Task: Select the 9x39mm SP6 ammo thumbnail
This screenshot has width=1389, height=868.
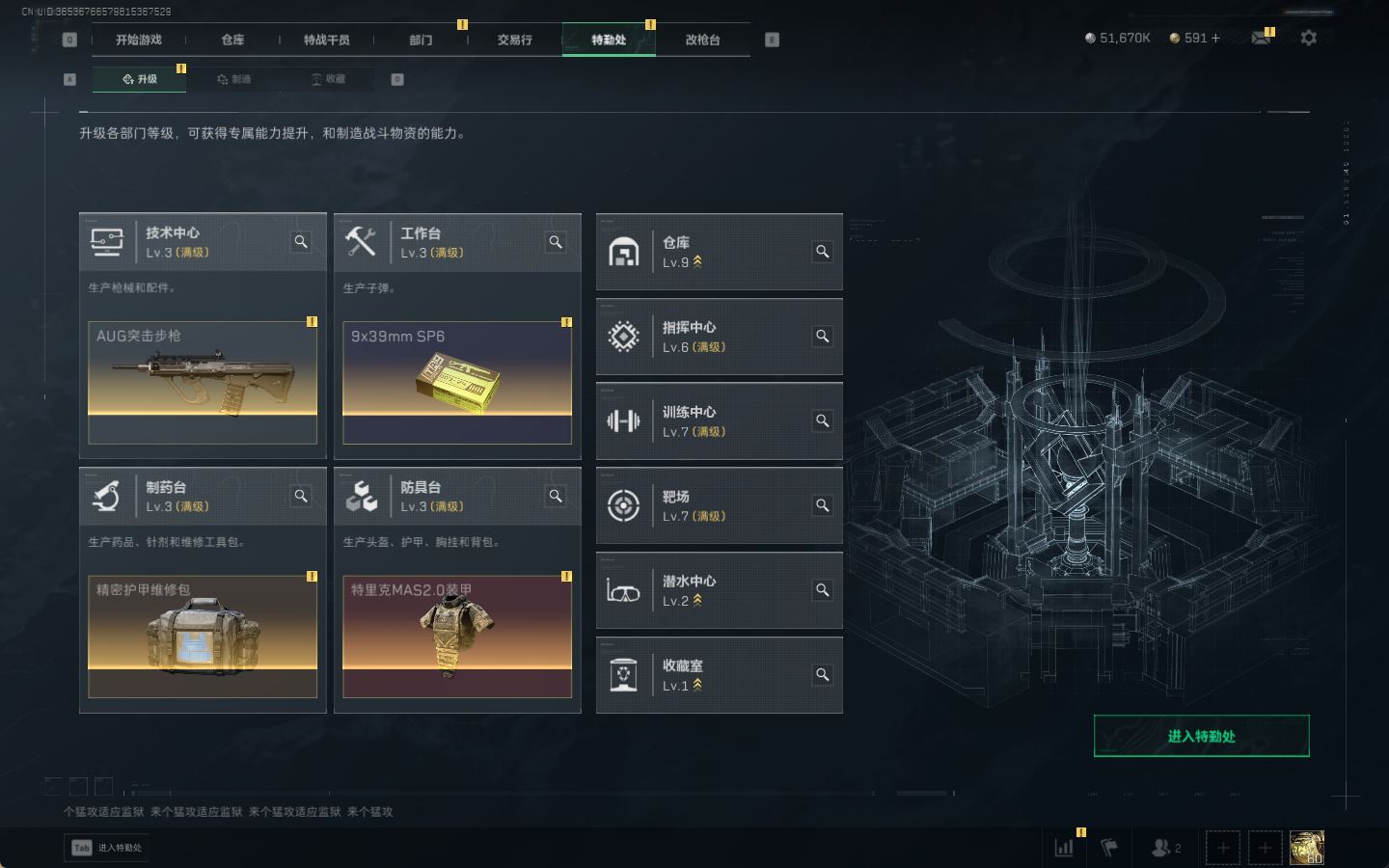Action: (x=457, y=383)
